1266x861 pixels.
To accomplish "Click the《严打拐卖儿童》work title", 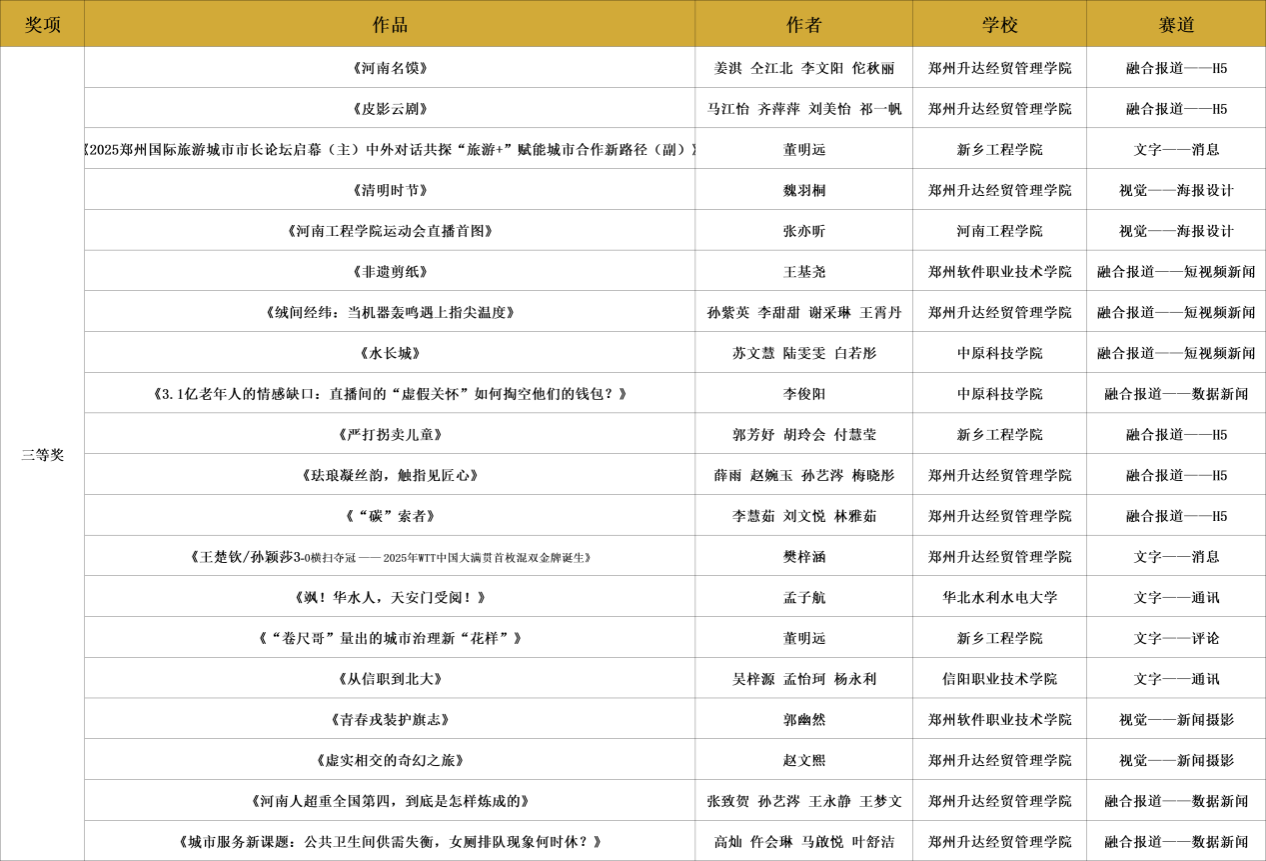I will tap(389, 435).
